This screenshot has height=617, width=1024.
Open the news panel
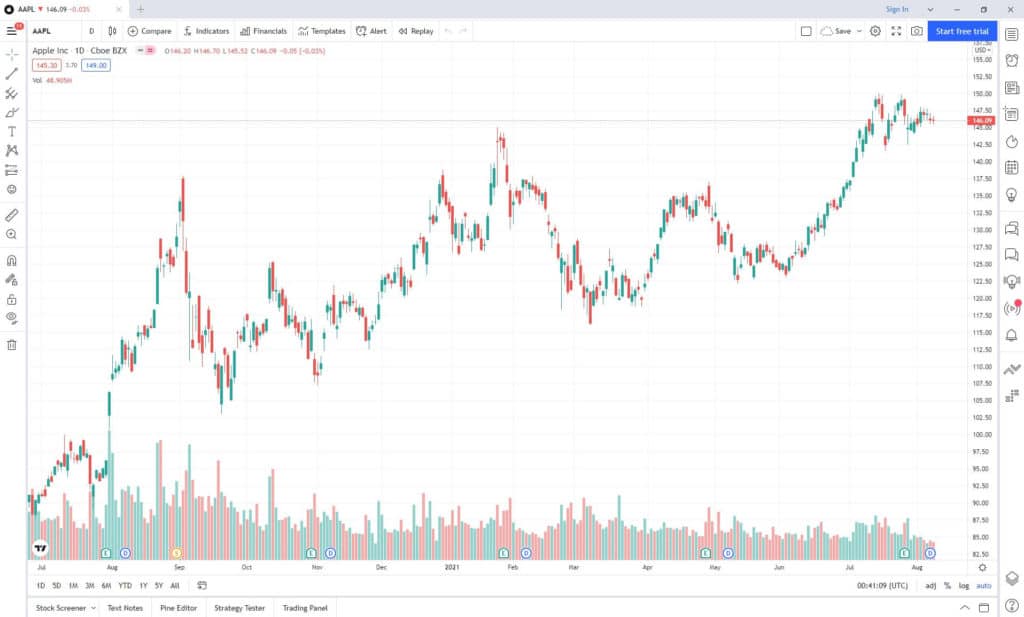tap(1012, 87)
